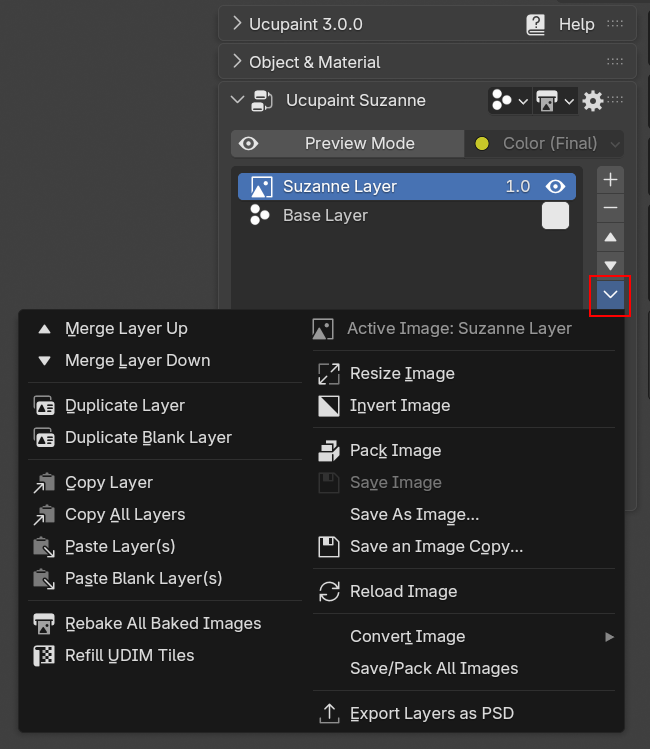Open the Convert Image submenu
650x749 pixels.
(x=464, y=636)
